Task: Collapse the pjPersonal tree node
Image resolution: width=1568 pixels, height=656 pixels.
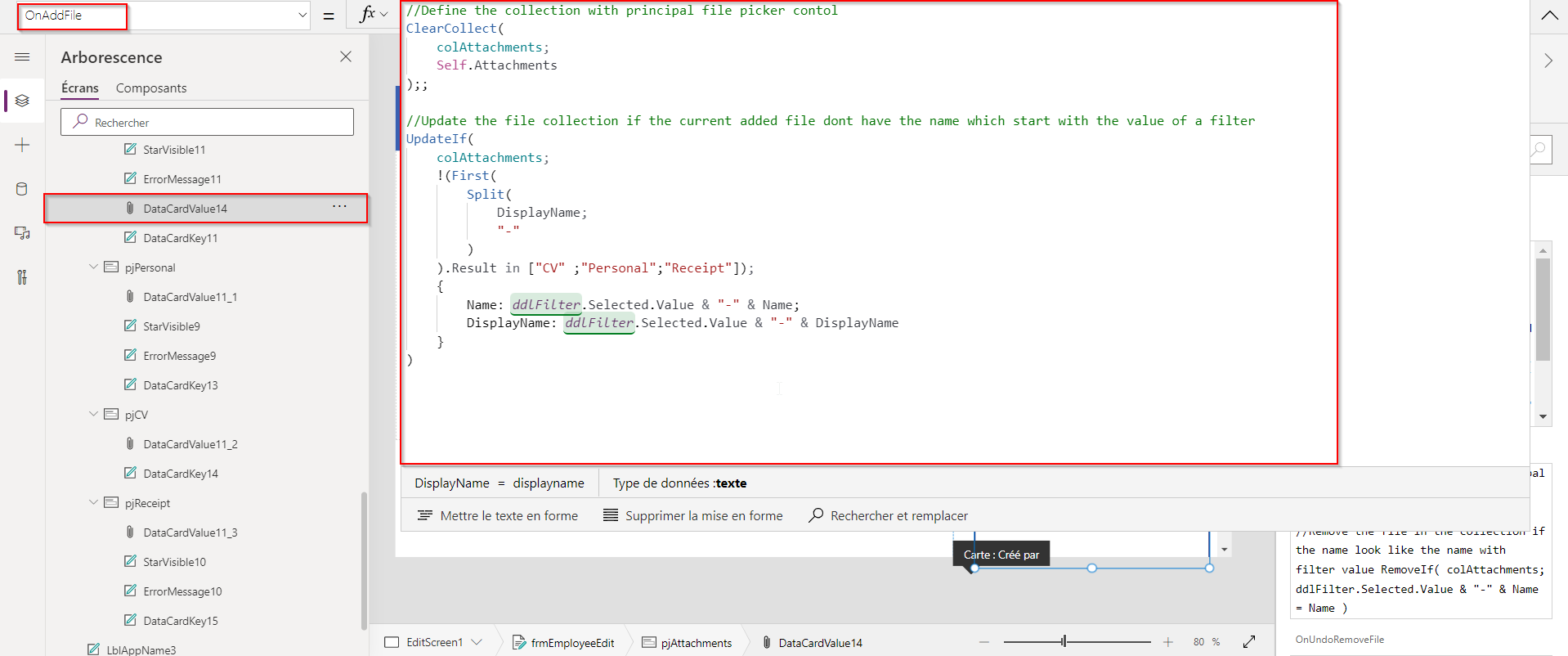Action: (x=93, y=267)
